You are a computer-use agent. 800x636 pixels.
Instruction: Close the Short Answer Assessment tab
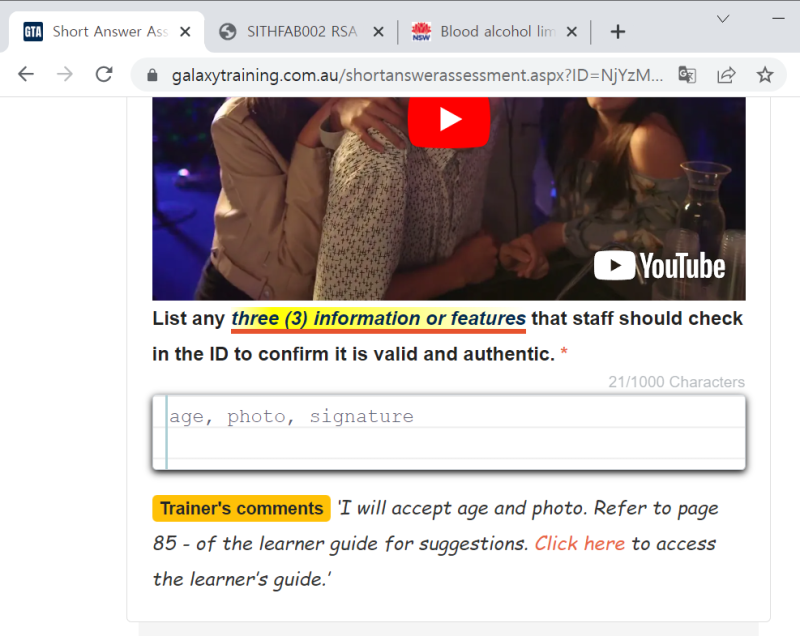(185, 32)
